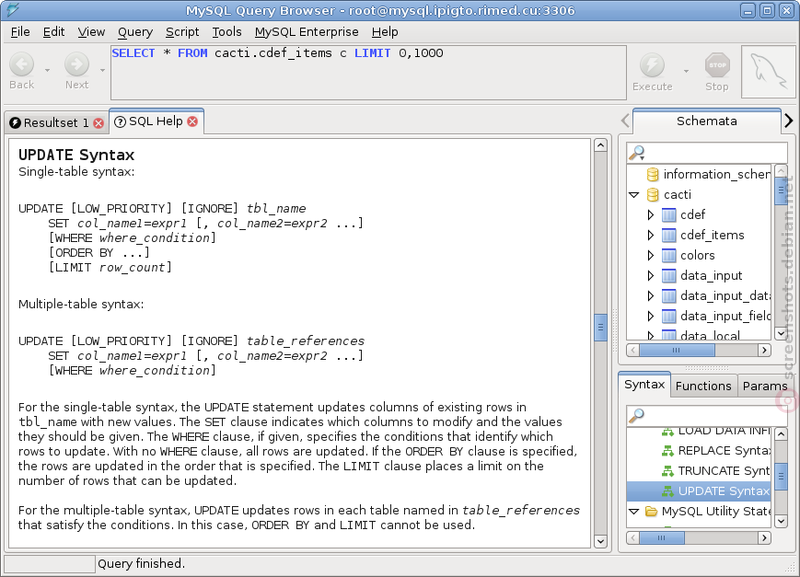Click the REPLACE Syntax topic icon
Viewport: 800px width, 577px height.
click(x=667, y=451)
